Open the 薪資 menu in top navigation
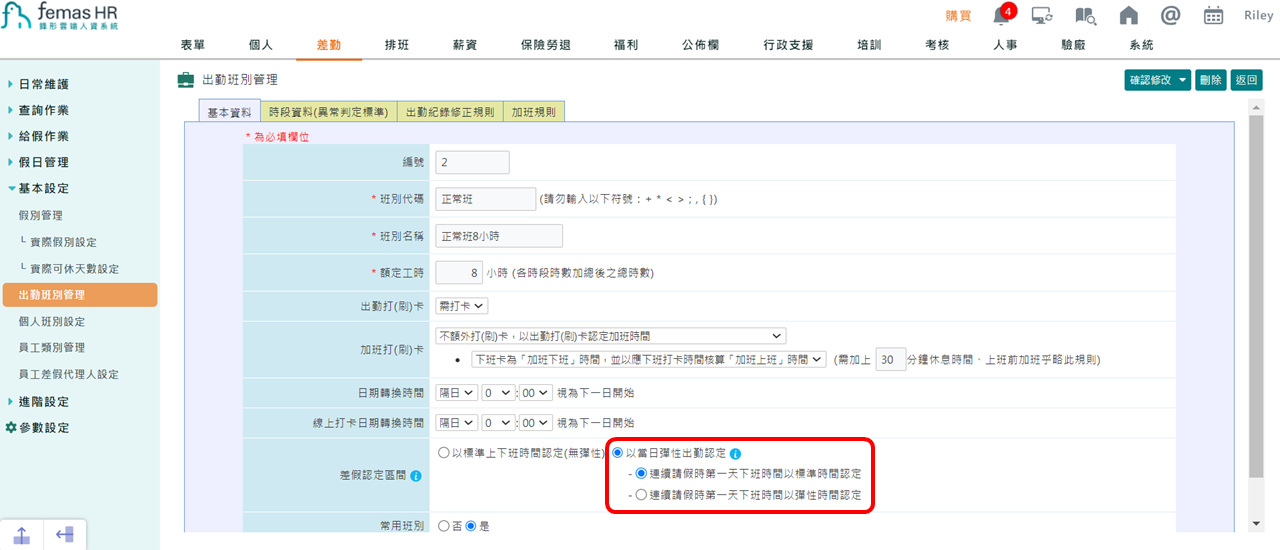This screenshot has width=1280, height=550. (464, 45)
